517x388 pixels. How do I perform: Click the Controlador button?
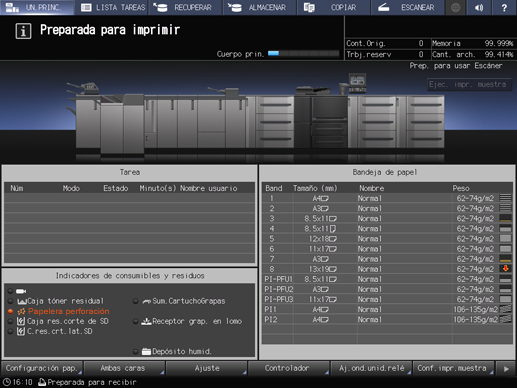point(289,368)
